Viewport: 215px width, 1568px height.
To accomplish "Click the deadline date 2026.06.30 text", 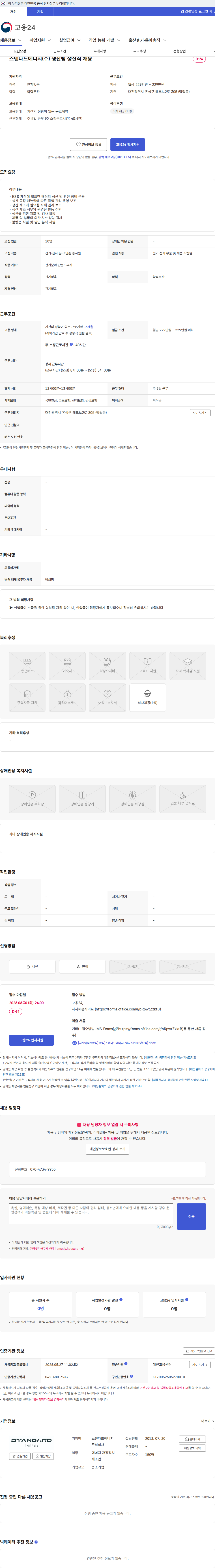I will pos(26,1003).
